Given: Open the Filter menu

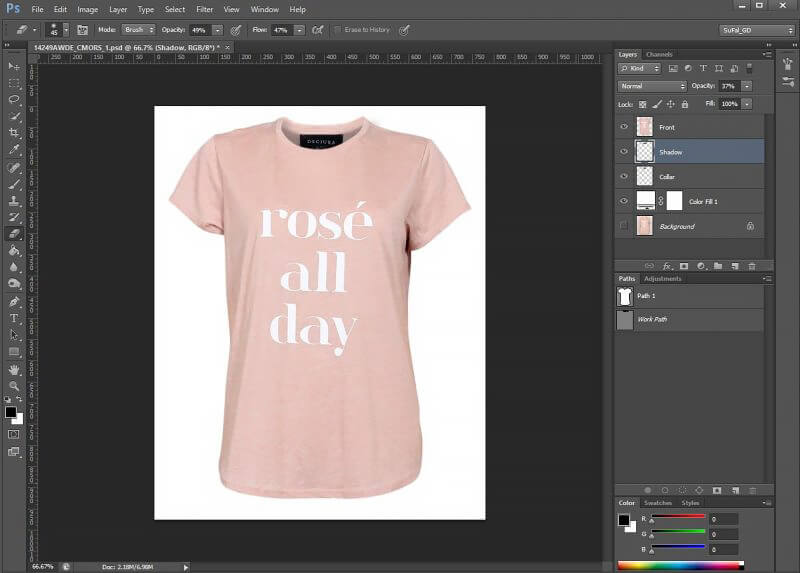Looking at the screenshot, I should click(205, 9).
